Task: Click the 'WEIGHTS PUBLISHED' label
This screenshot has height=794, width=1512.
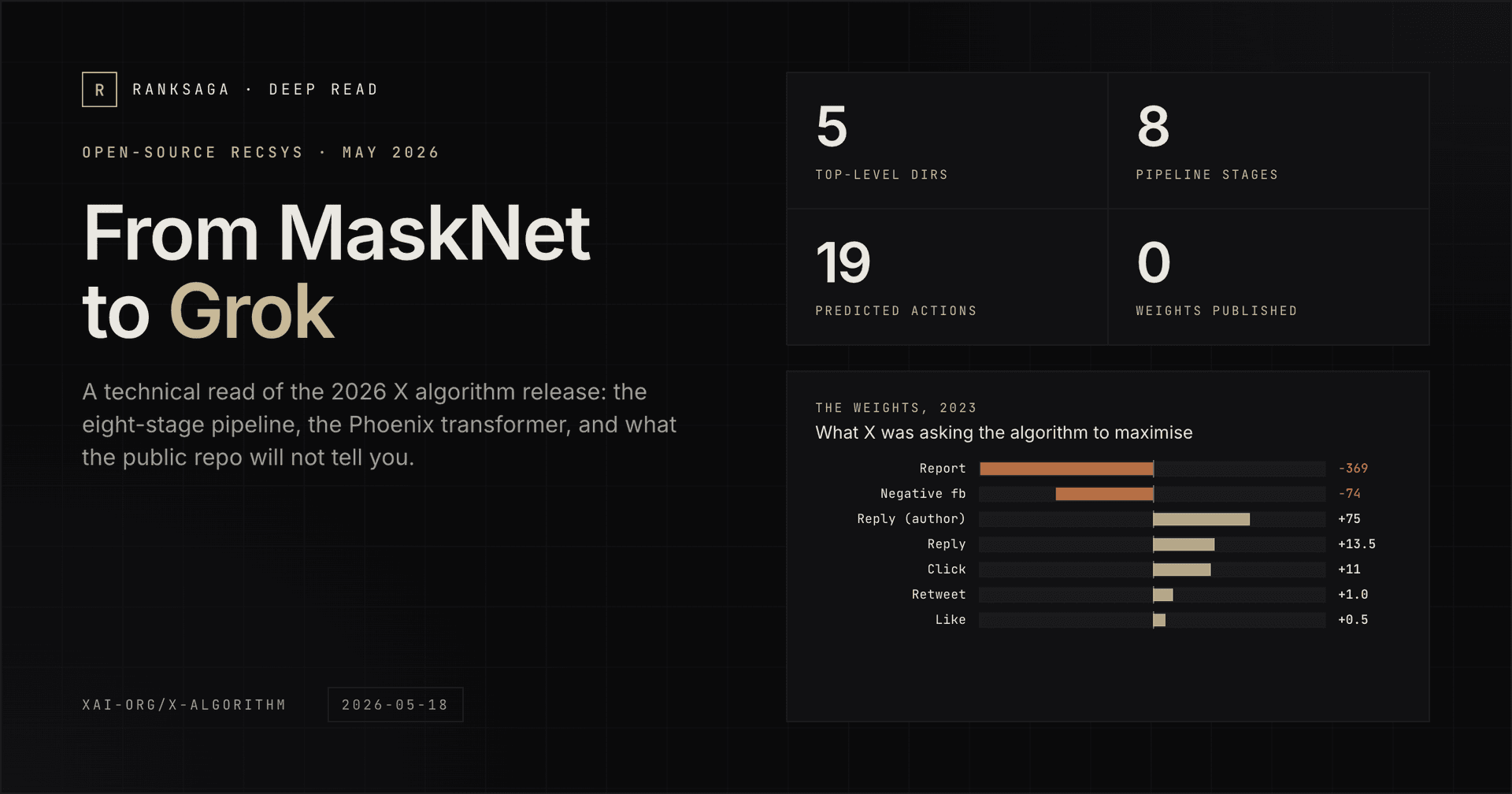Action: coord(1217,311)
